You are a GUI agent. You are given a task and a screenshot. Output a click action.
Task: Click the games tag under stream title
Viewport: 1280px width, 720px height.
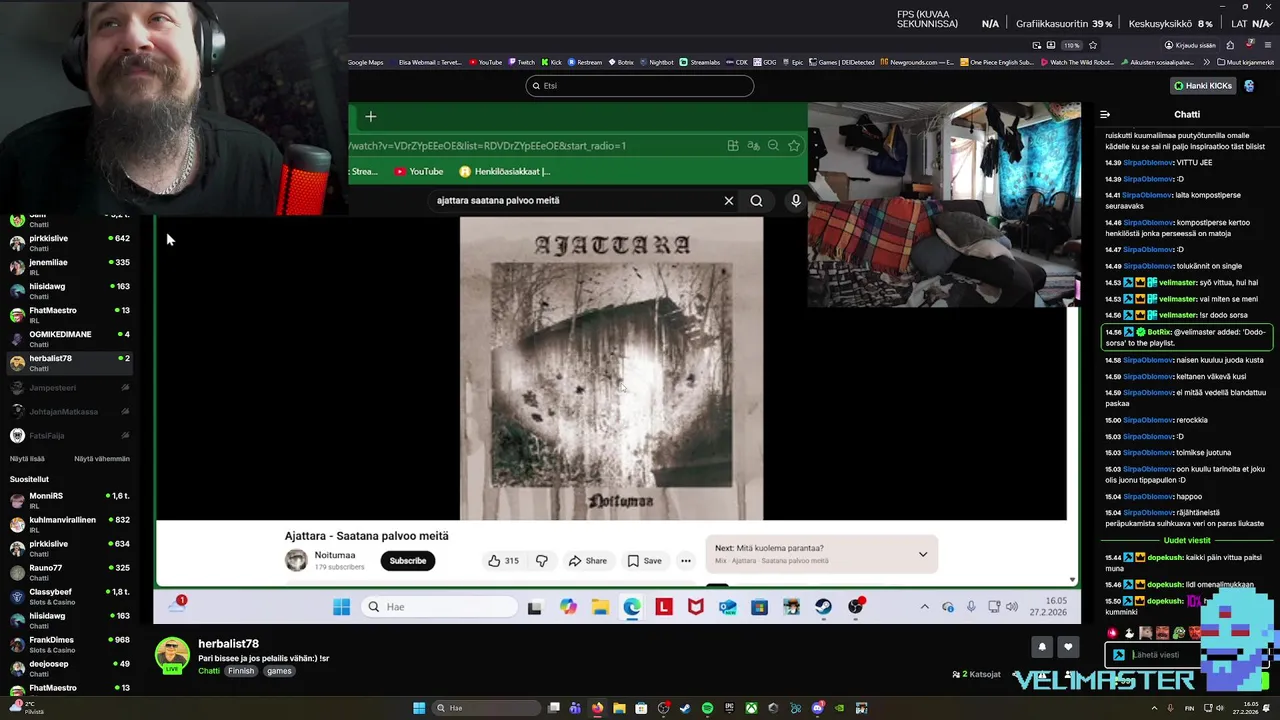279,671
